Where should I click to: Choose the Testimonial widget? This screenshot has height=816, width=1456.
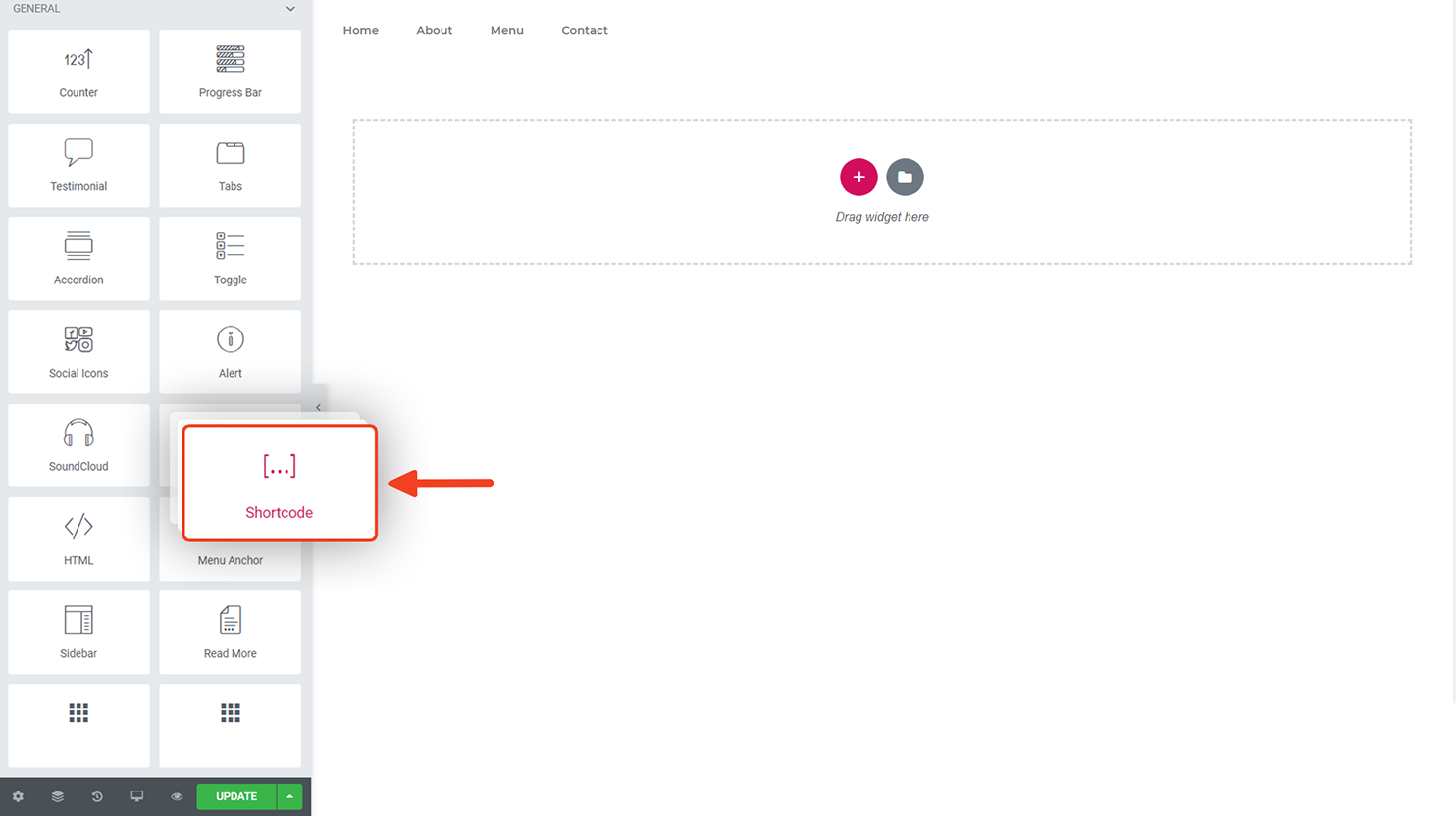[x=78, y=165]
